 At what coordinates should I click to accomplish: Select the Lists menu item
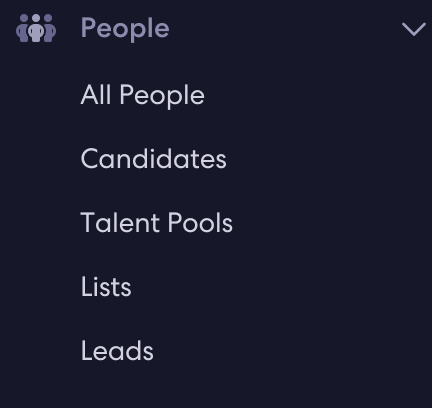pyautogui.click(x=106, y=287)
